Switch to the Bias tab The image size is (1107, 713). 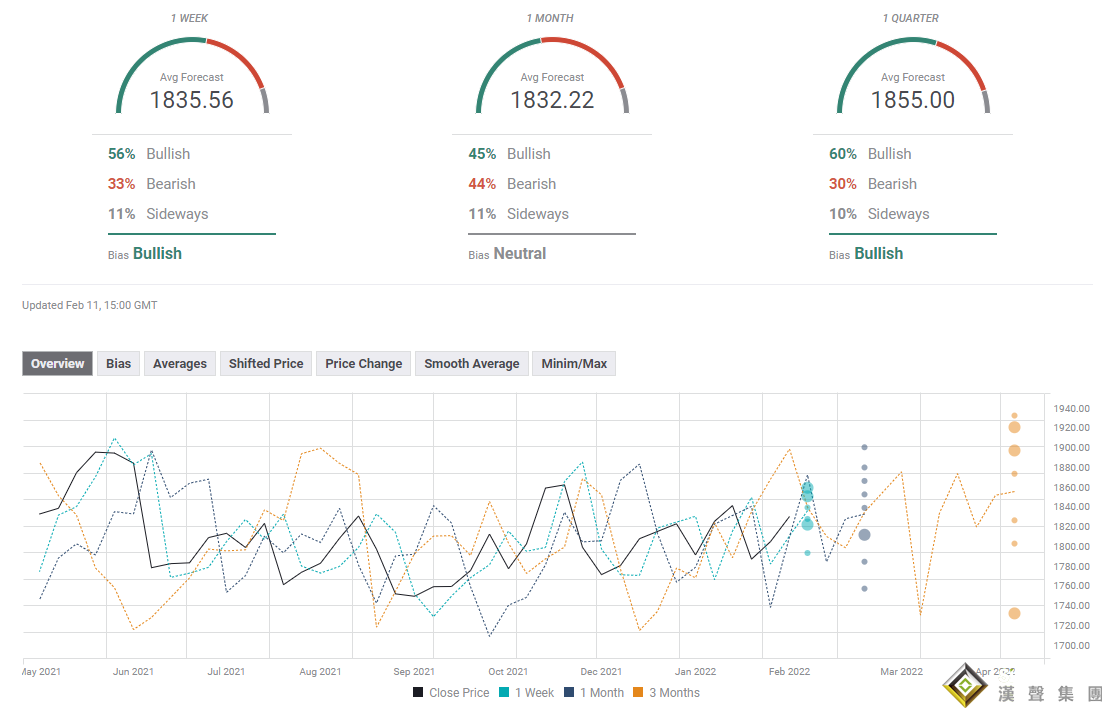(118, 364)
